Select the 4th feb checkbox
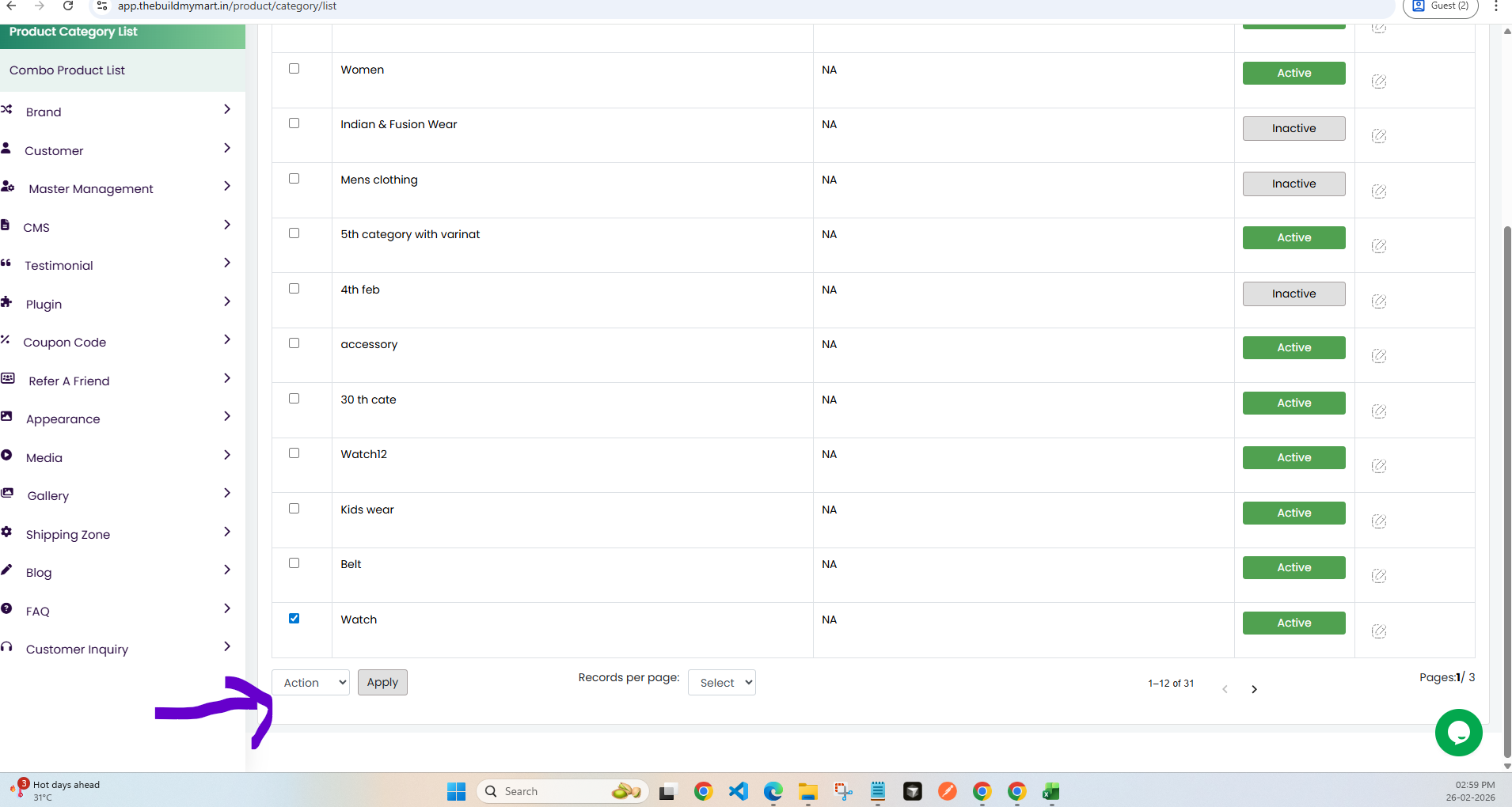Screen dimensions: 1512x807 [294, 289]
